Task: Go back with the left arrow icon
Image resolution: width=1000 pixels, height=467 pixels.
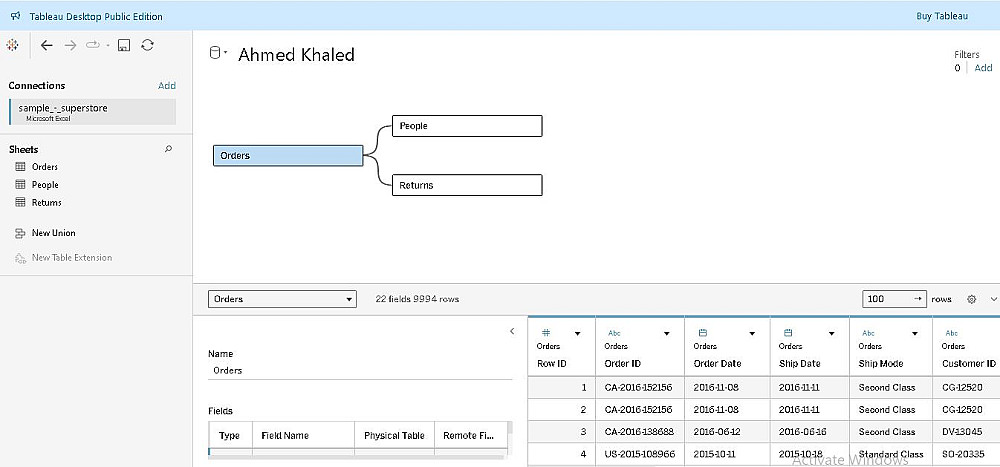Action: point(47,45)
